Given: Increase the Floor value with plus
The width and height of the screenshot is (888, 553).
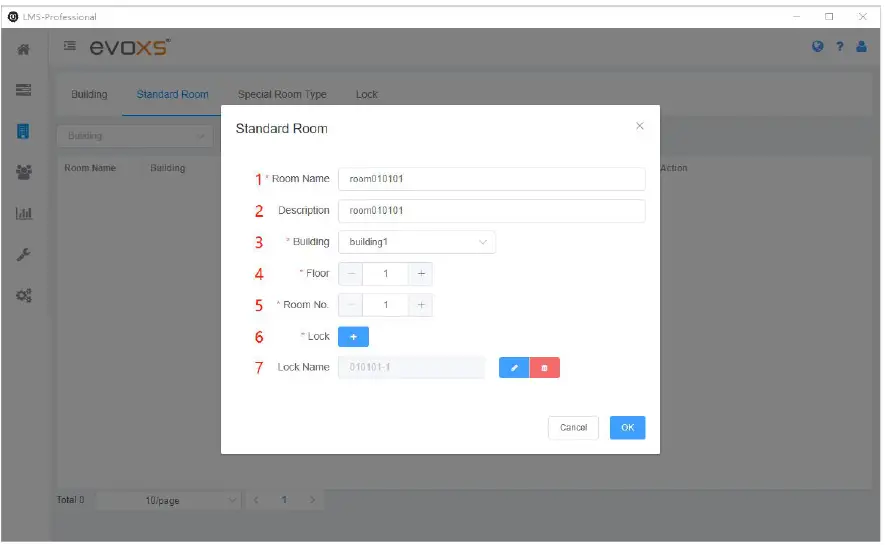Looking at the screenshot, I should point(421,274).
